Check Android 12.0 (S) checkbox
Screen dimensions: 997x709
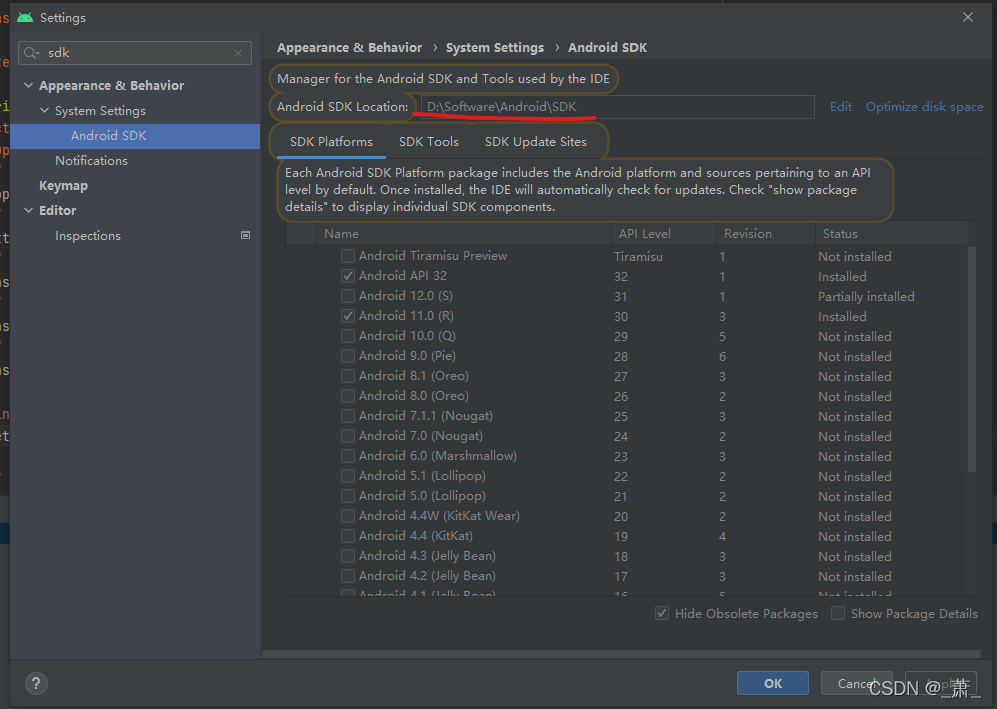(348, 296)
